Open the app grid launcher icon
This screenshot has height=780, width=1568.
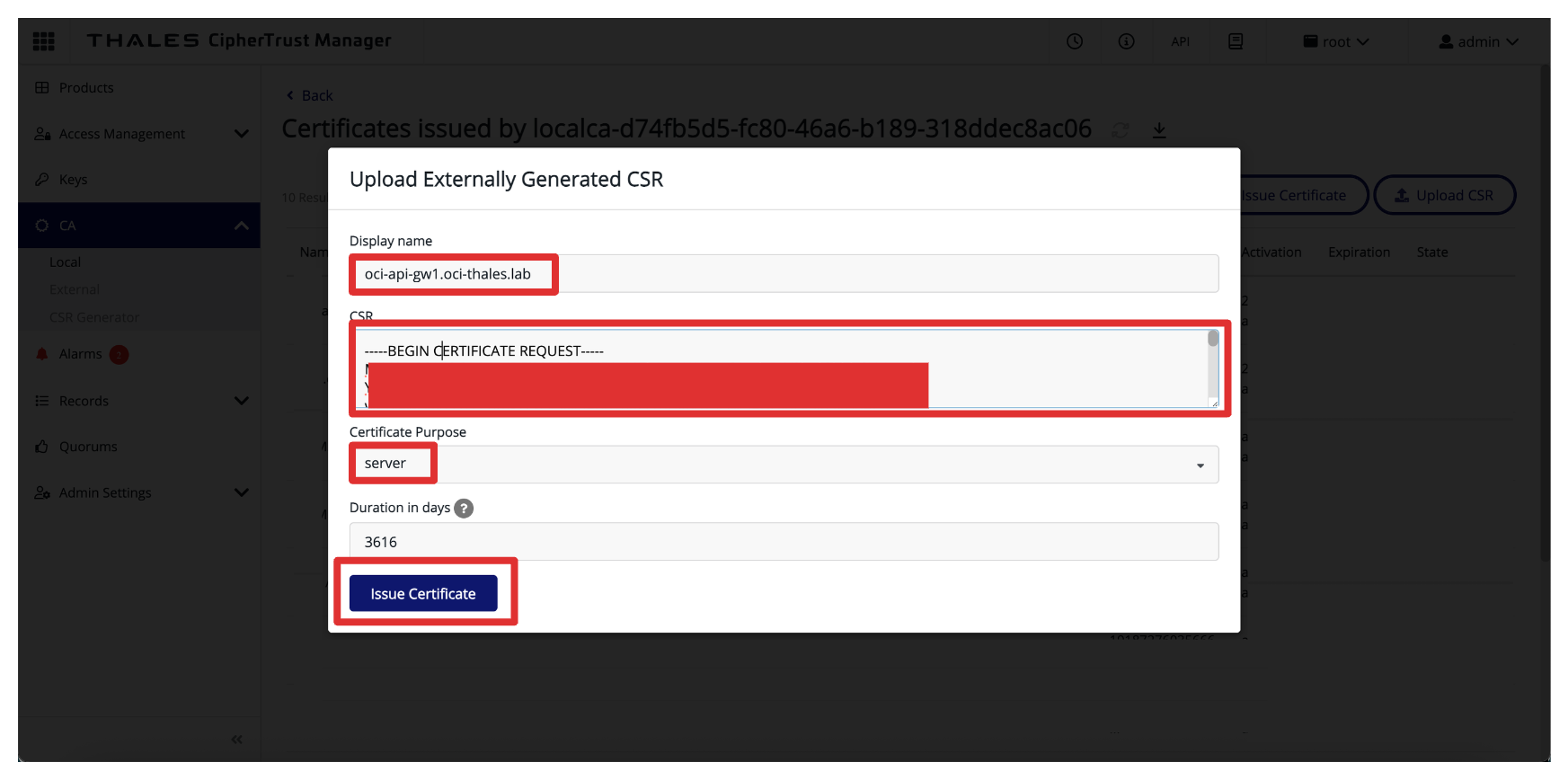[43, 41]
